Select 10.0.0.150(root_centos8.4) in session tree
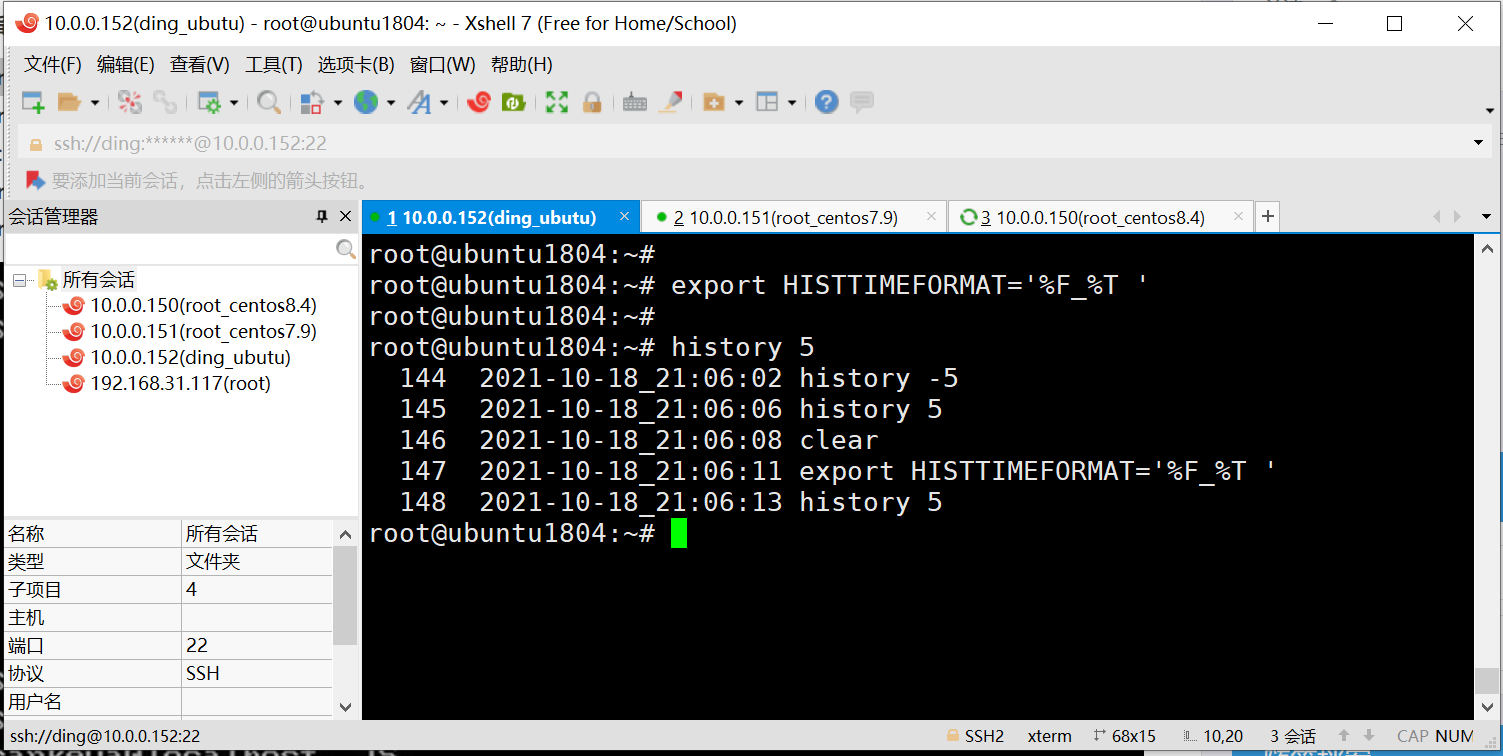 click(203, 305)
